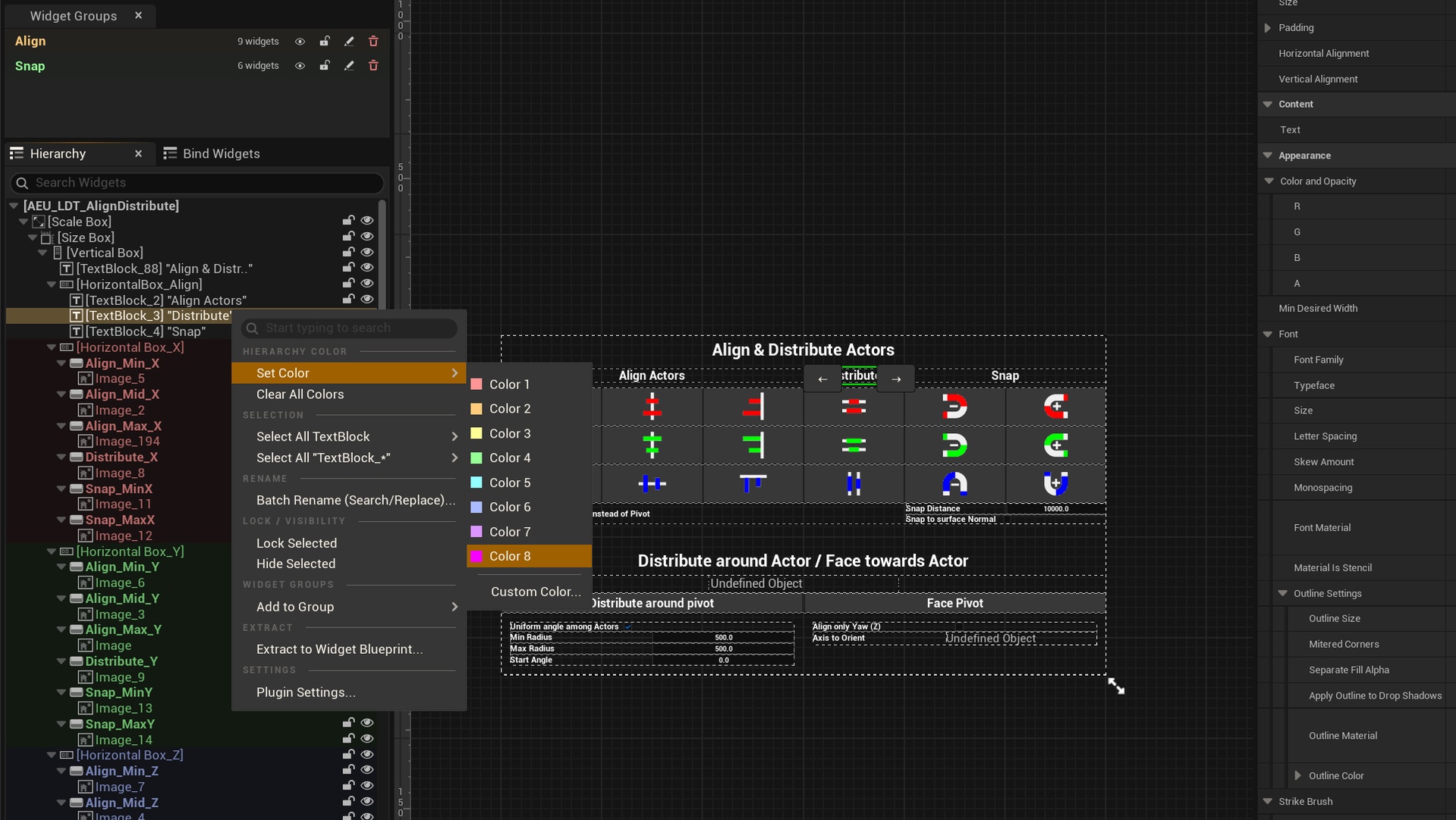Toggle eye on HorizontalBox_Align row
Screen dimensions: 1456x820
[367, 283]
